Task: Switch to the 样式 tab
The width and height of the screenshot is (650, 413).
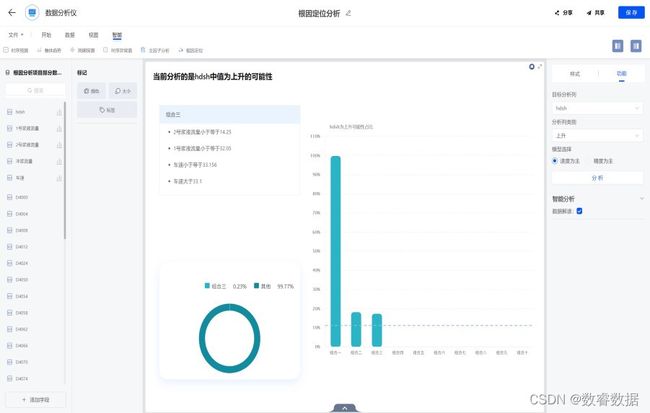Action: tap(575, 74)
